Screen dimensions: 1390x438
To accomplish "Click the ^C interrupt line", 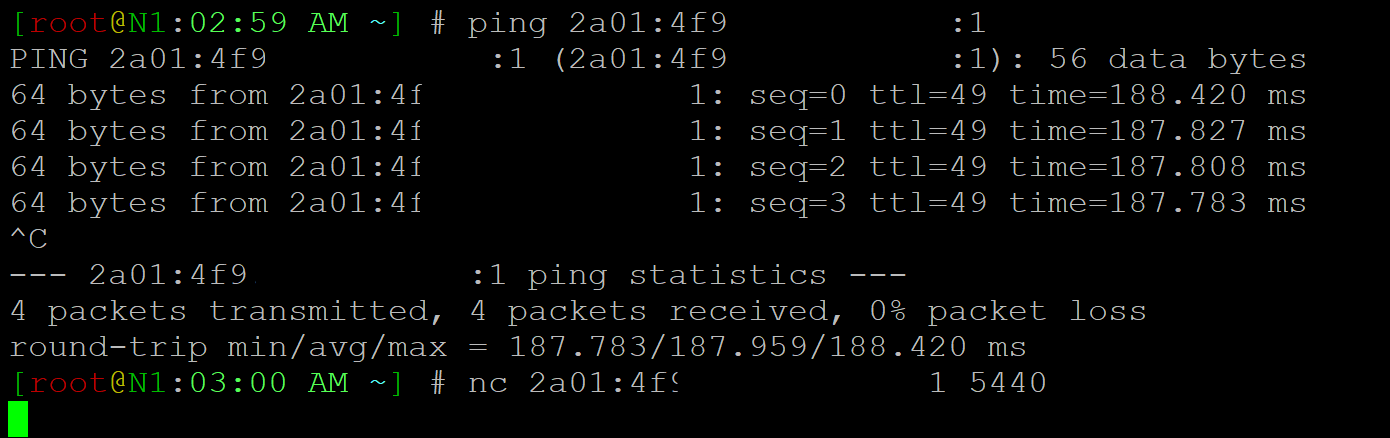I will point(29,240).
